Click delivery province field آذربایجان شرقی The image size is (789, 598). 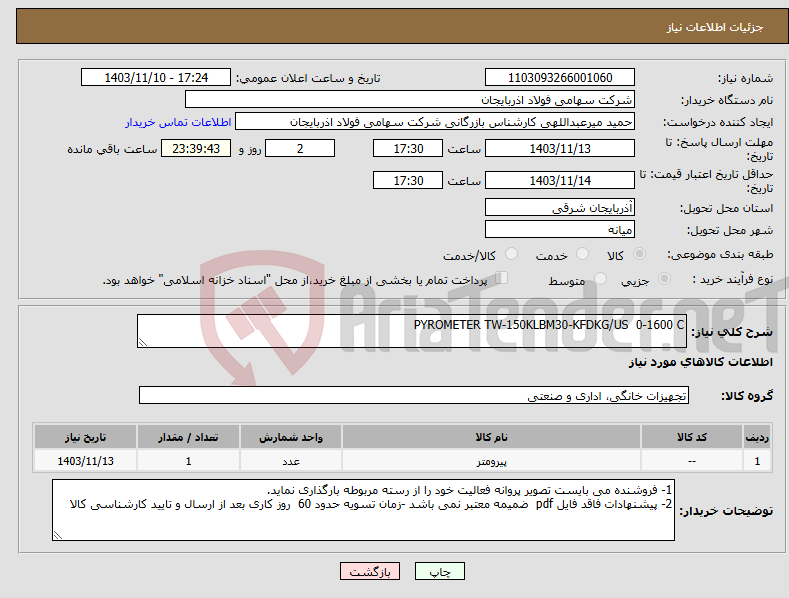tap(560, 207)
